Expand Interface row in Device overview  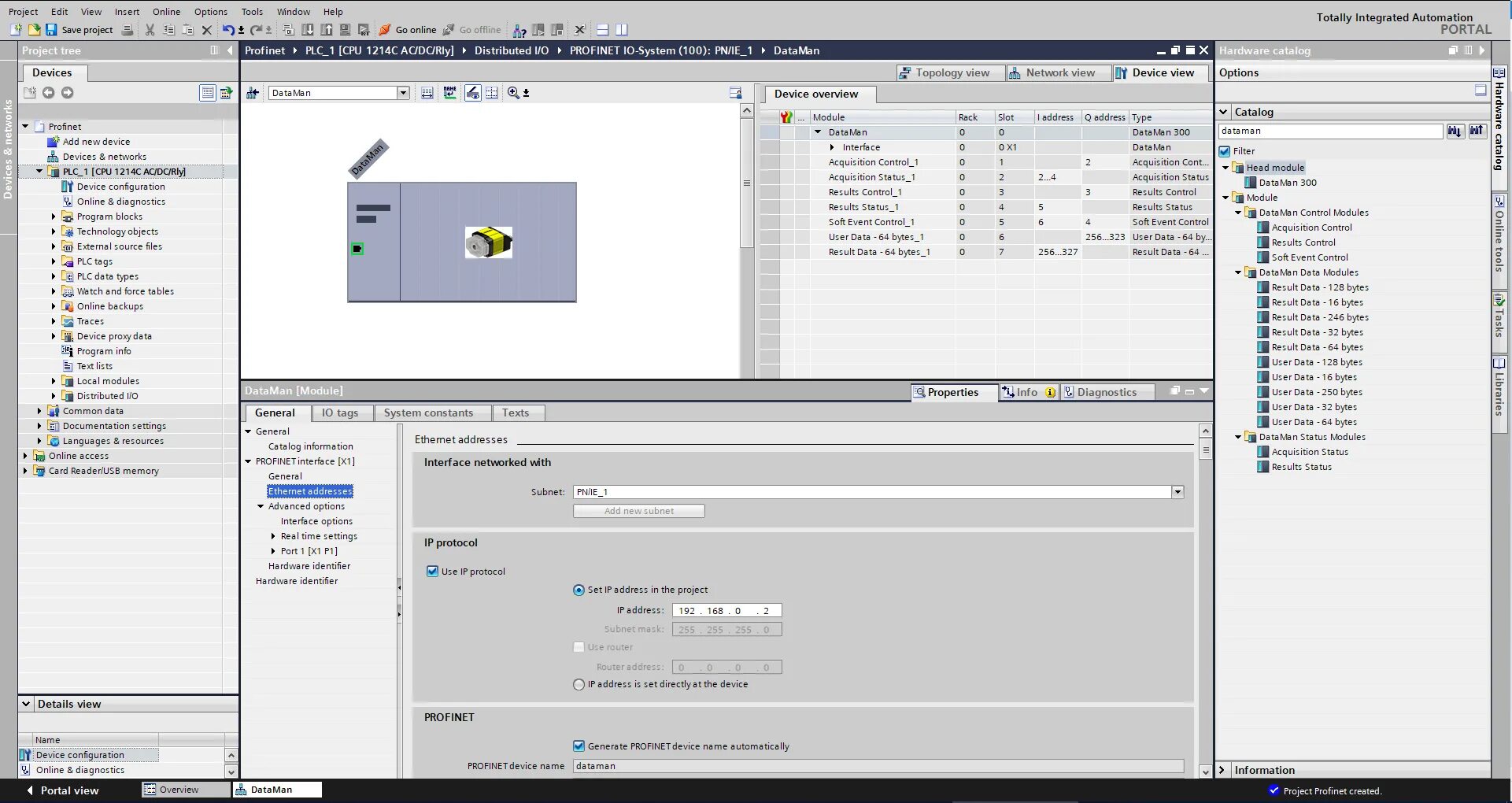pos(832,147)
